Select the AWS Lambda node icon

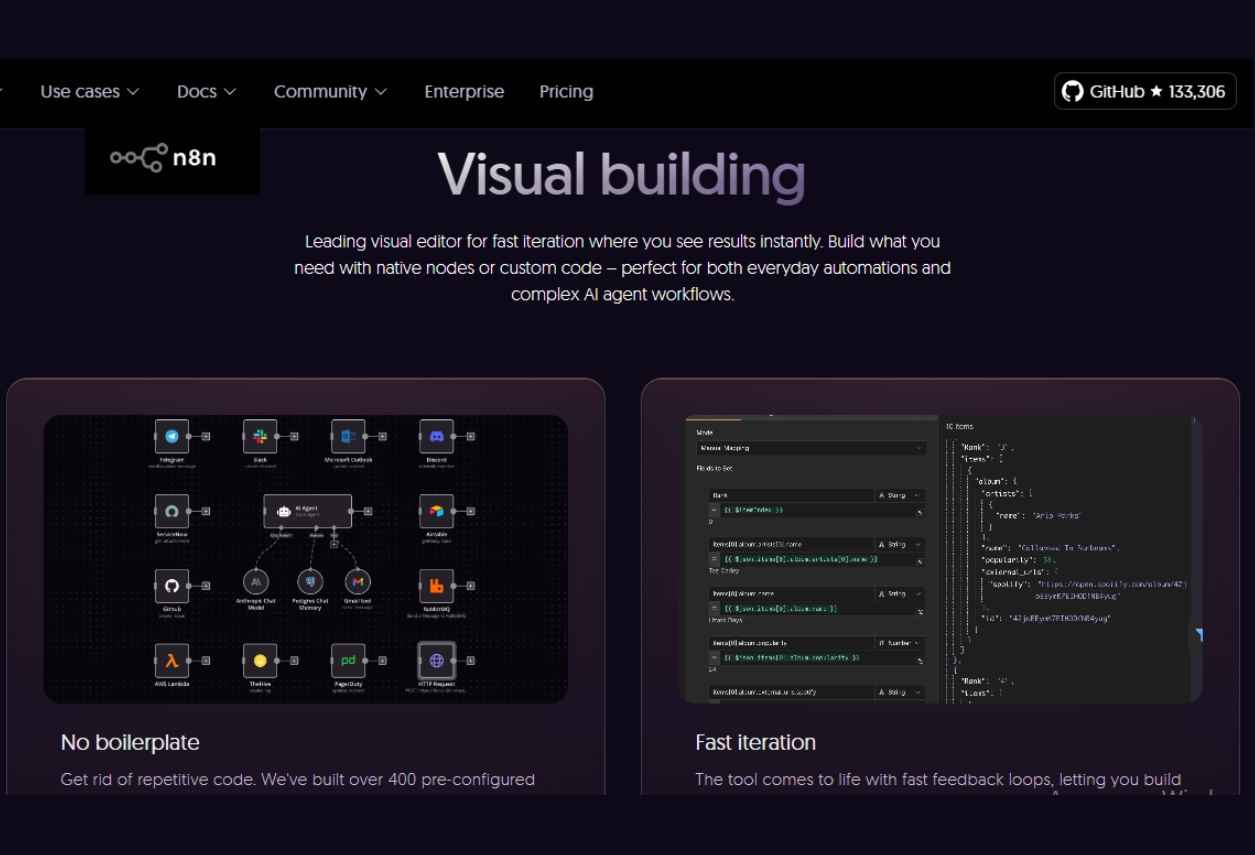pyautogui.click(x=172, y=660)
